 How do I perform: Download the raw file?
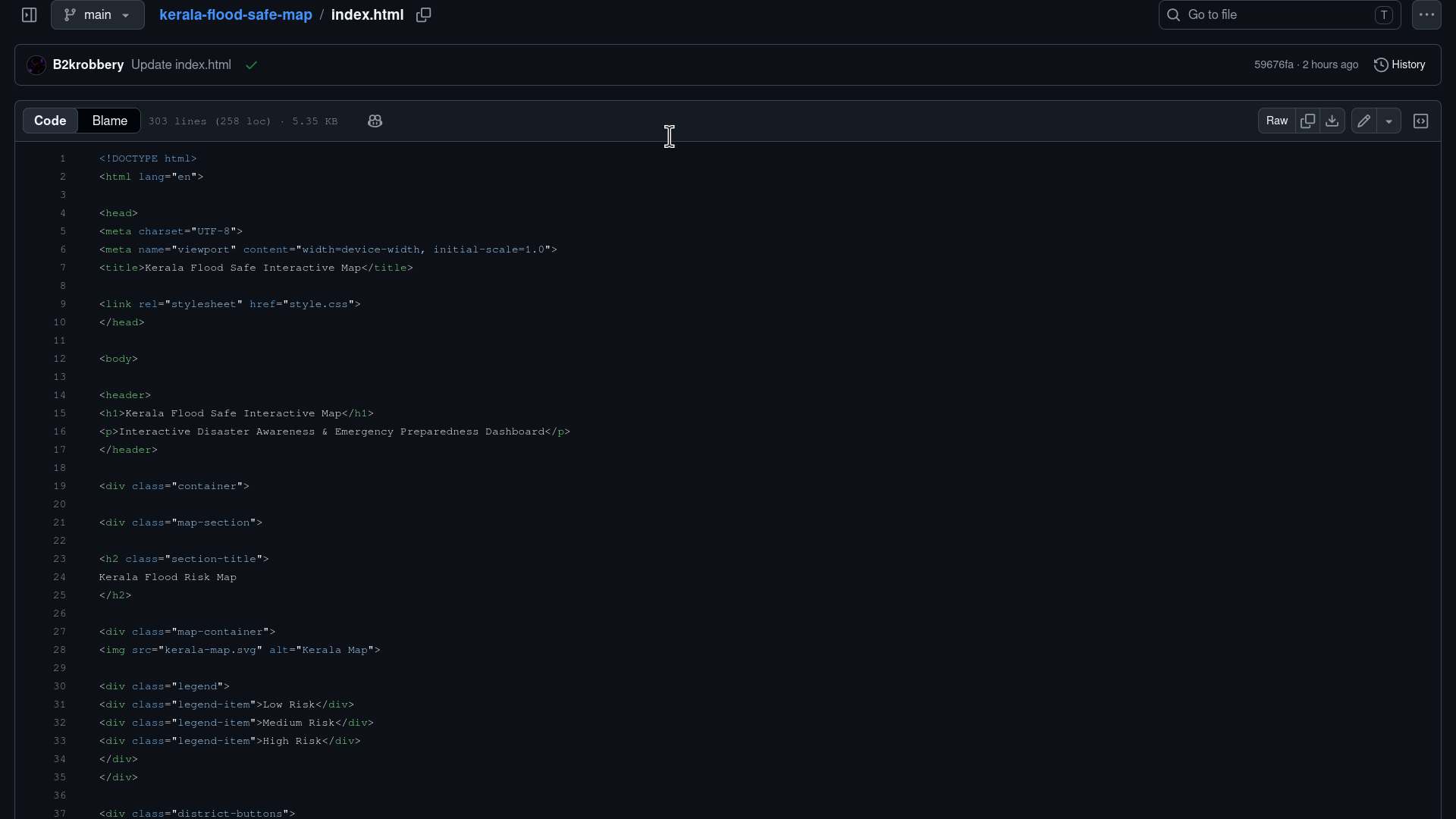[1332, 121]
